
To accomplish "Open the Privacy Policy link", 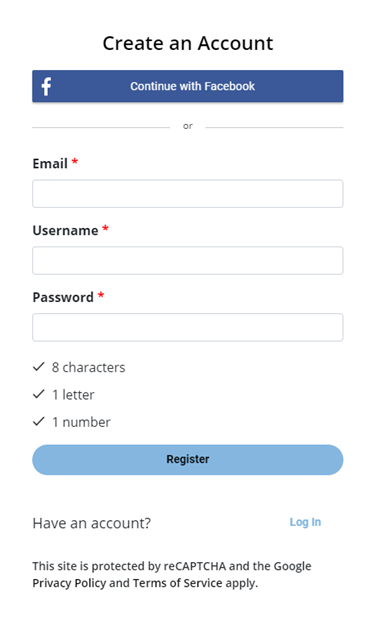I will click(x=69, y=583).
